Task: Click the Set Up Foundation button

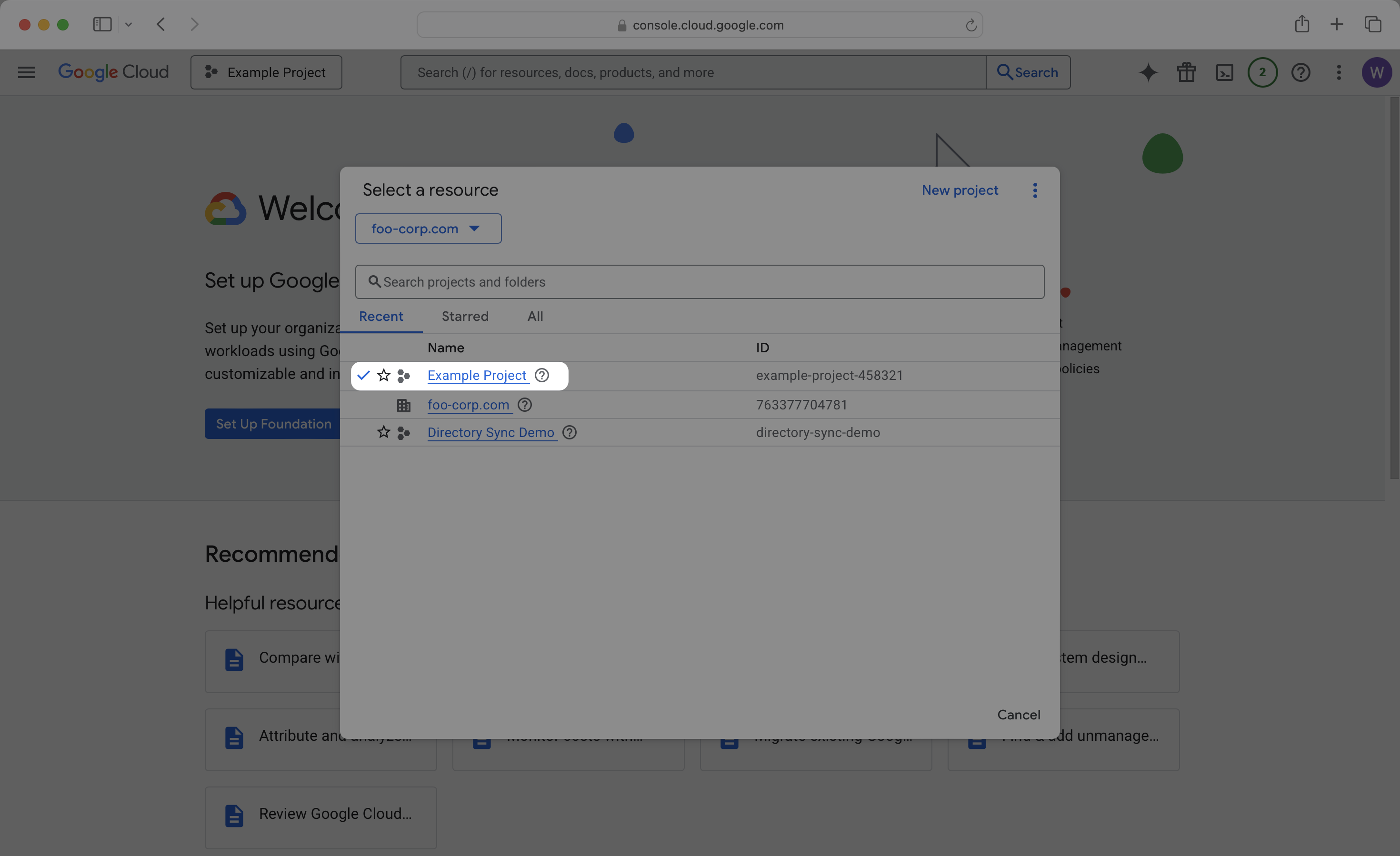Action: pyautogui.click(x=273, y=423)
